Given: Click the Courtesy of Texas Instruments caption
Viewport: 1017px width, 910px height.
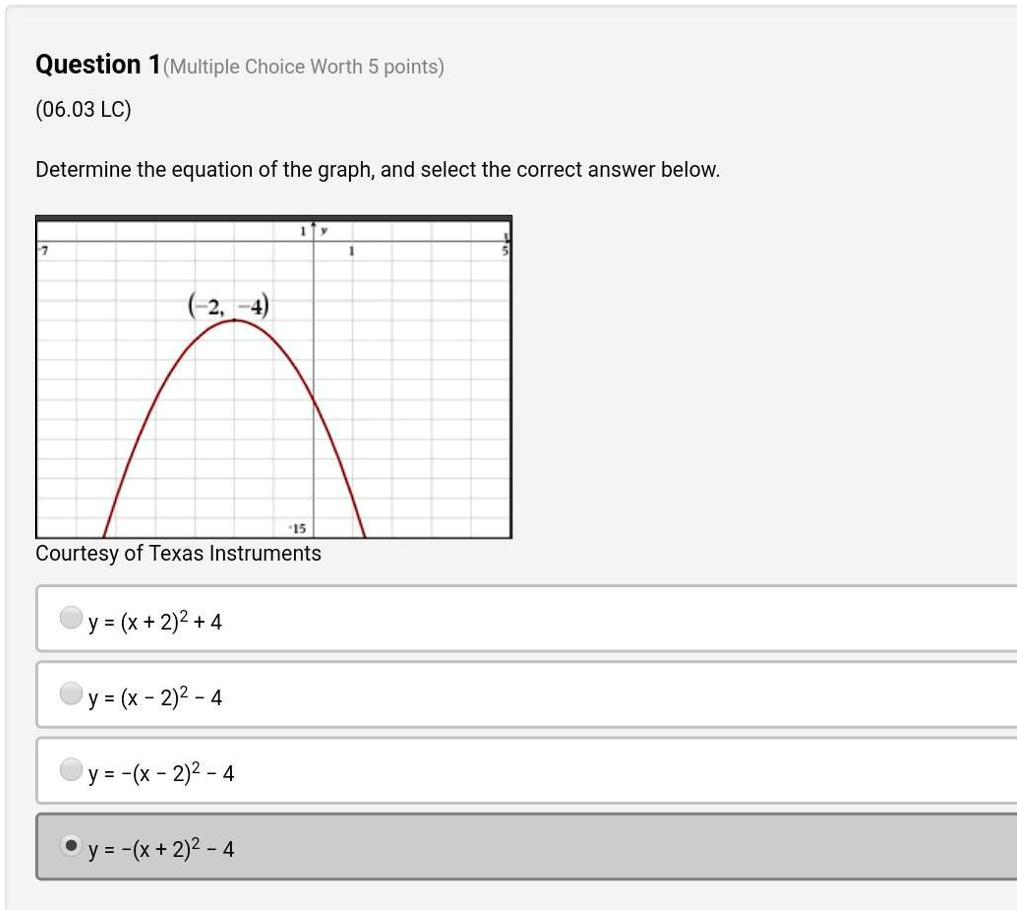Looking at the screenshot, I should point(178,553).
